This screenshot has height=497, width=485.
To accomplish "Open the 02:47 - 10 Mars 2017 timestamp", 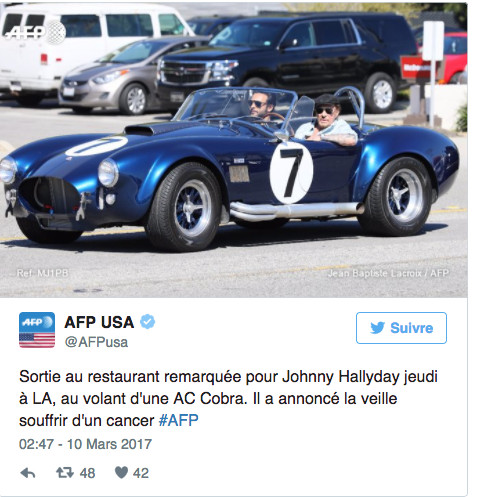I will coord(85,444).
